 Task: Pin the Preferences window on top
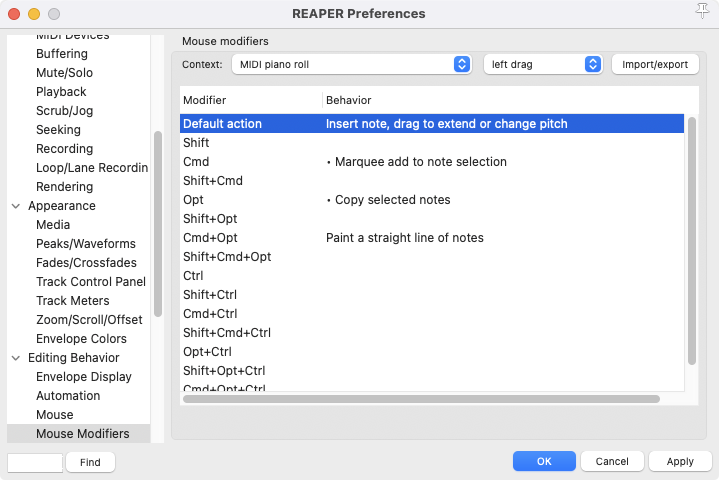pyautogui.click(x=702, y=11)
